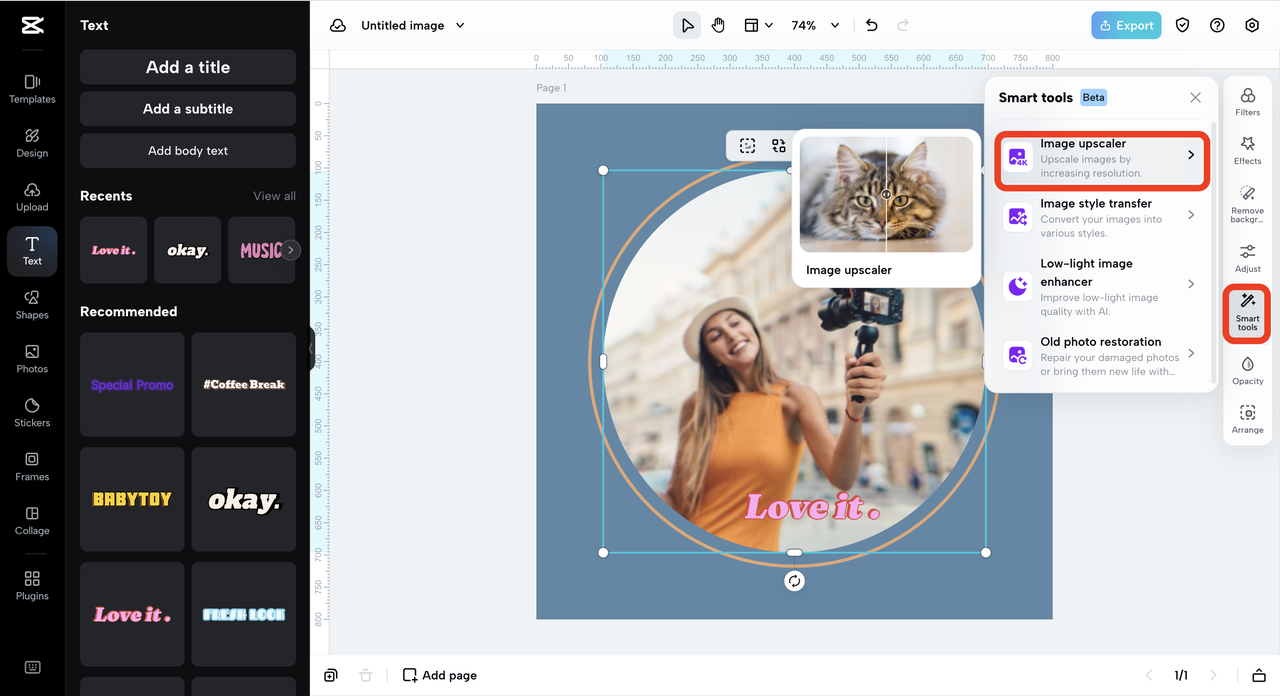Select the hand pan tool
Viewport: 1280px width, 696px height.
[x=718, y=25]
